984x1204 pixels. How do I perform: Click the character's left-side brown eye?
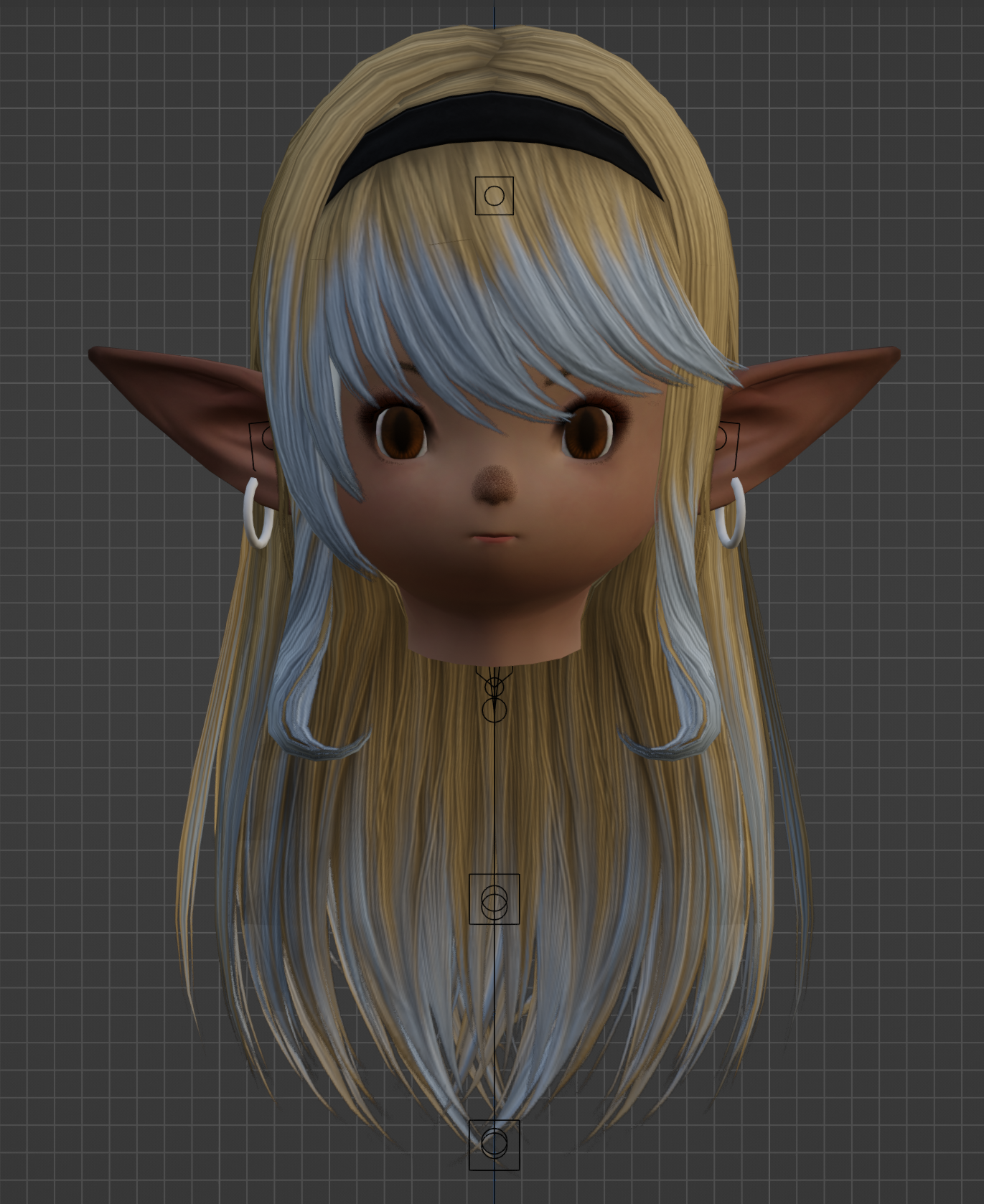point(403,433)
